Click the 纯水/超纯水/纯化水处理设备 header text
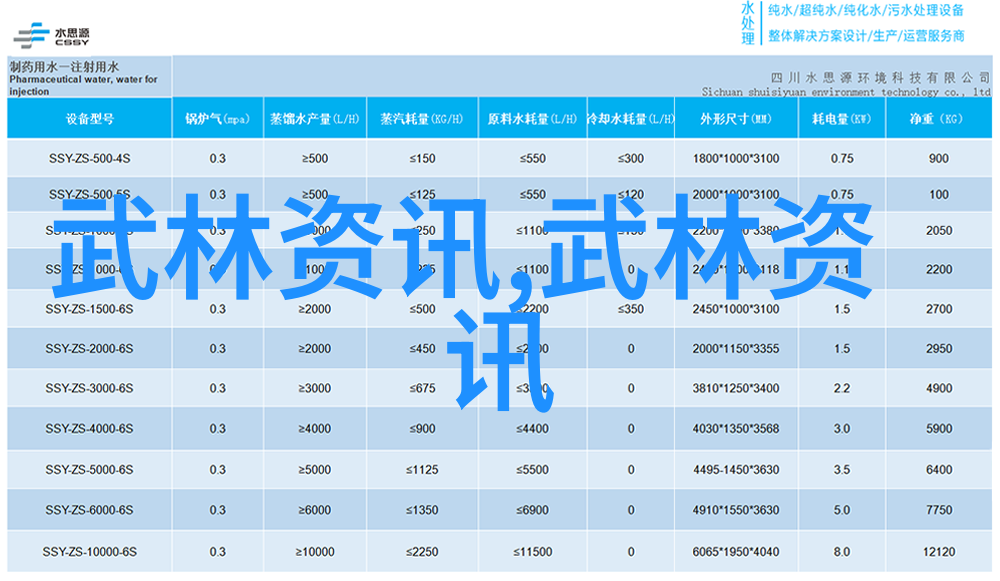This screenshot has width=1000, height=581. point(865,11)
